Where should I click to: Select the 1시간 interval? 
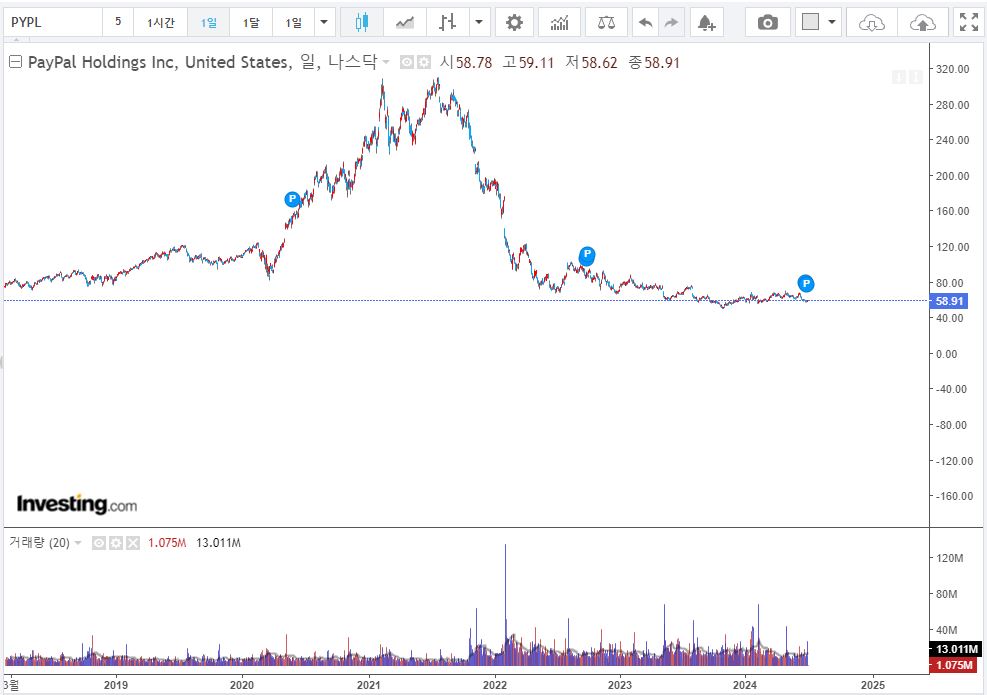tap(161, 23)
